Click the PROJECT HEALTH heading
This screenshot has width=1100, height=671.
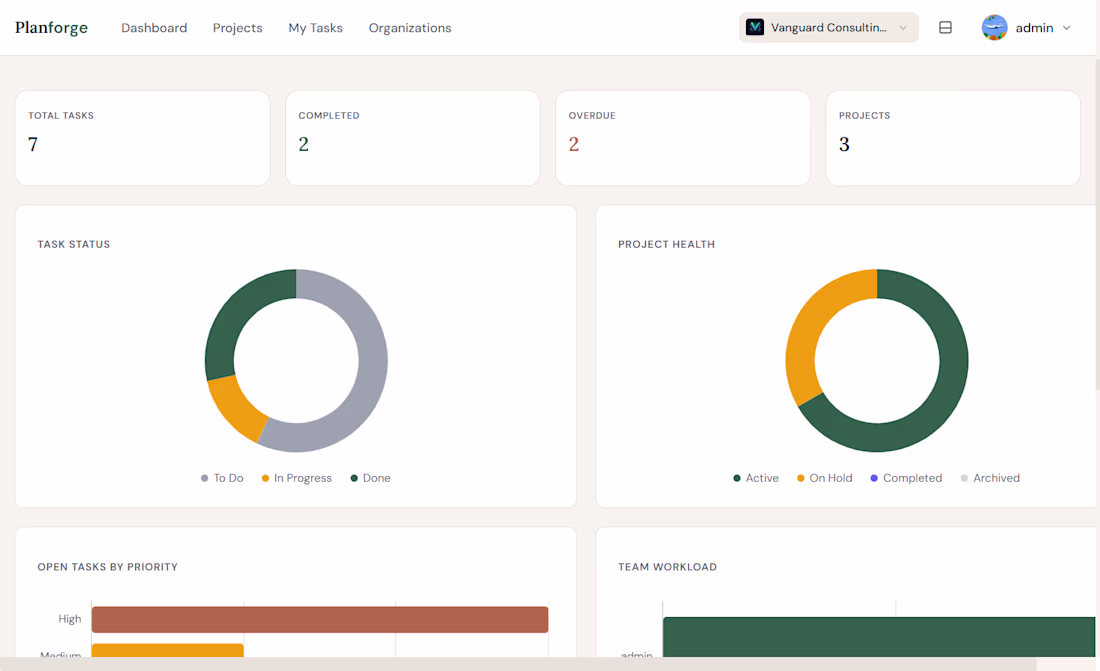[666, 244]
